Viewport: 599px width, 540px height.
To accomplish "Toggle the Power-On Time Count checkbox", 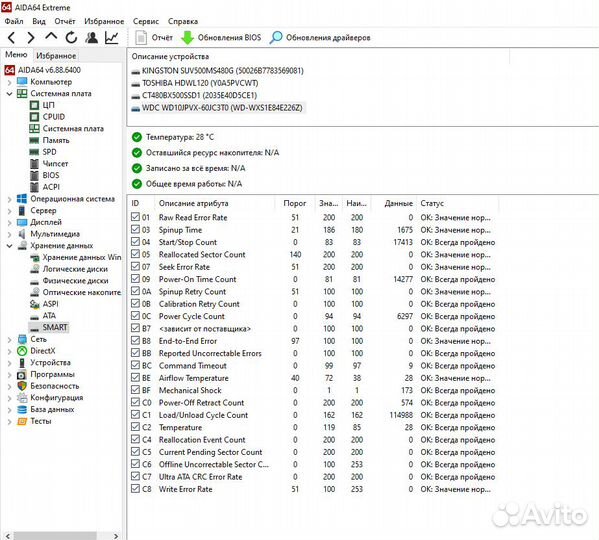I will (135, 279).
